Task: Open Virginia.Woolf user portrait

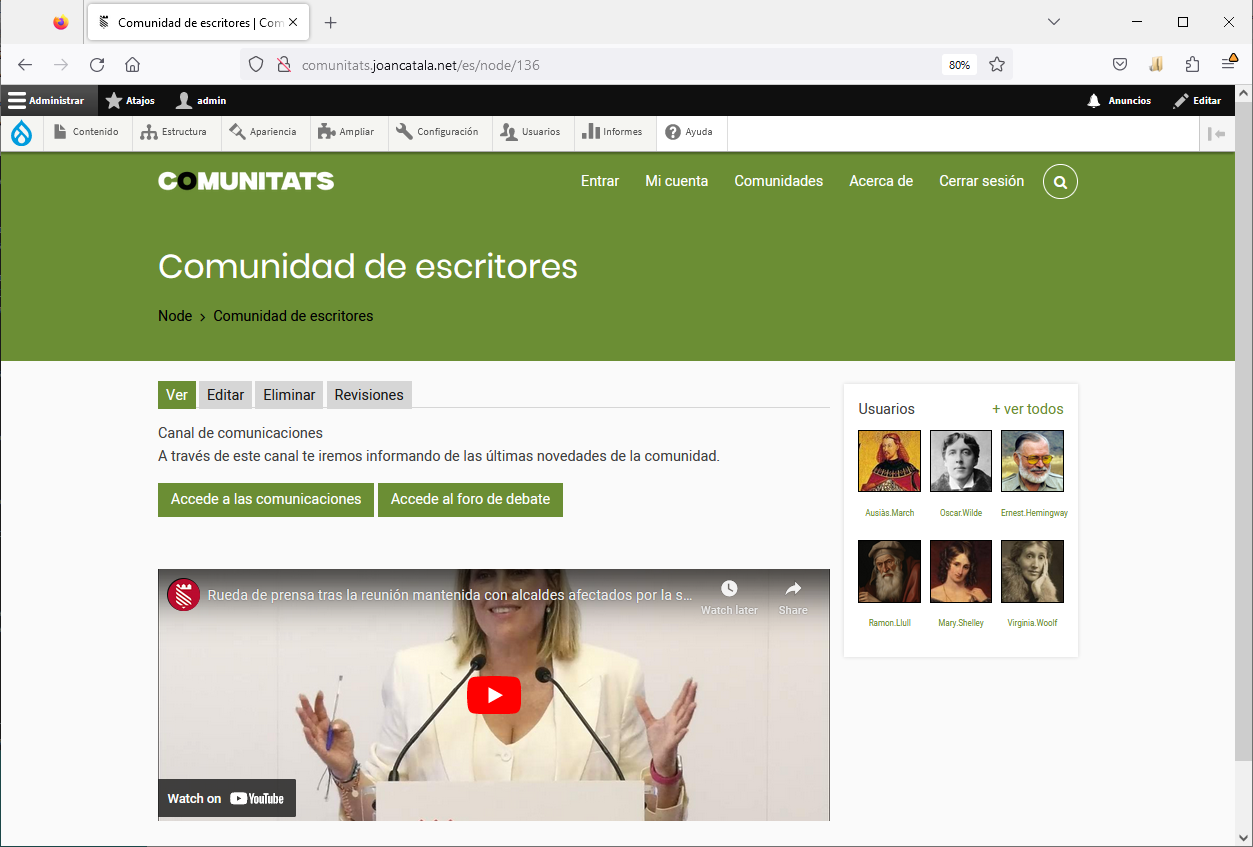Action: click(1032, 571)
